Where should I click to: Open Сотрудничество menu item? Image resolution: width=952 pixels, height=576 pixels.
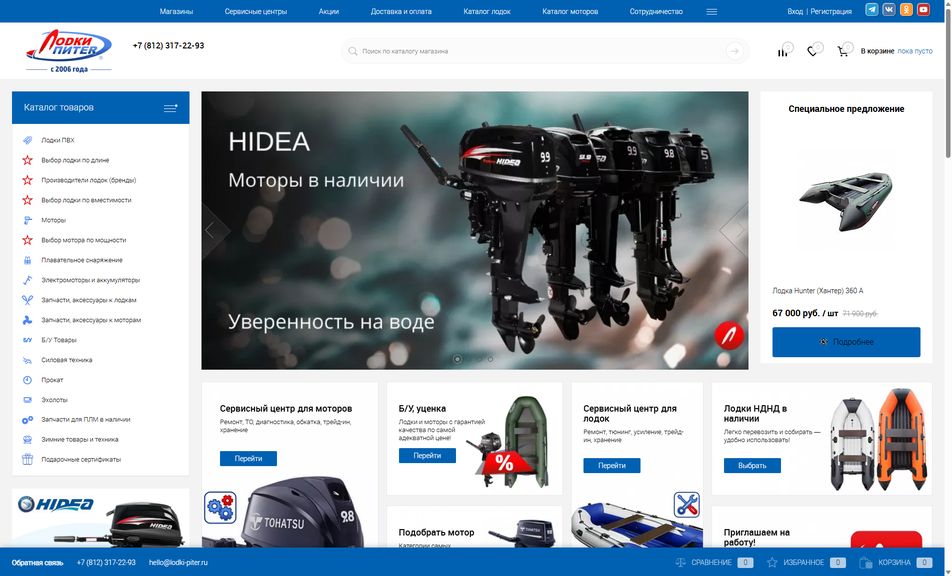click(656, 12)
